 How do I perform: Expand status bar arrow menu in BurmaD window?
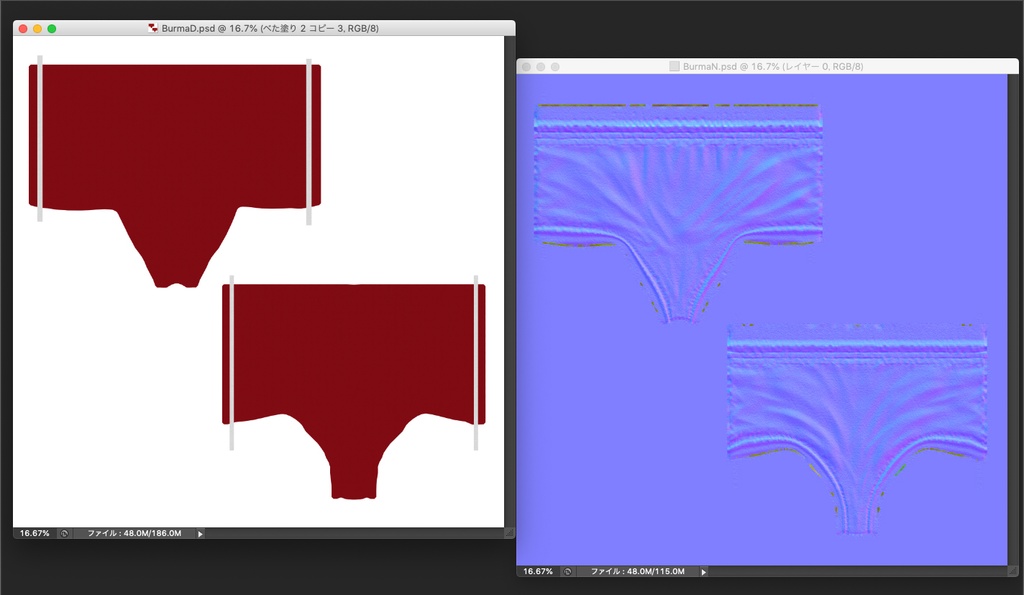(x=200, y=534)
